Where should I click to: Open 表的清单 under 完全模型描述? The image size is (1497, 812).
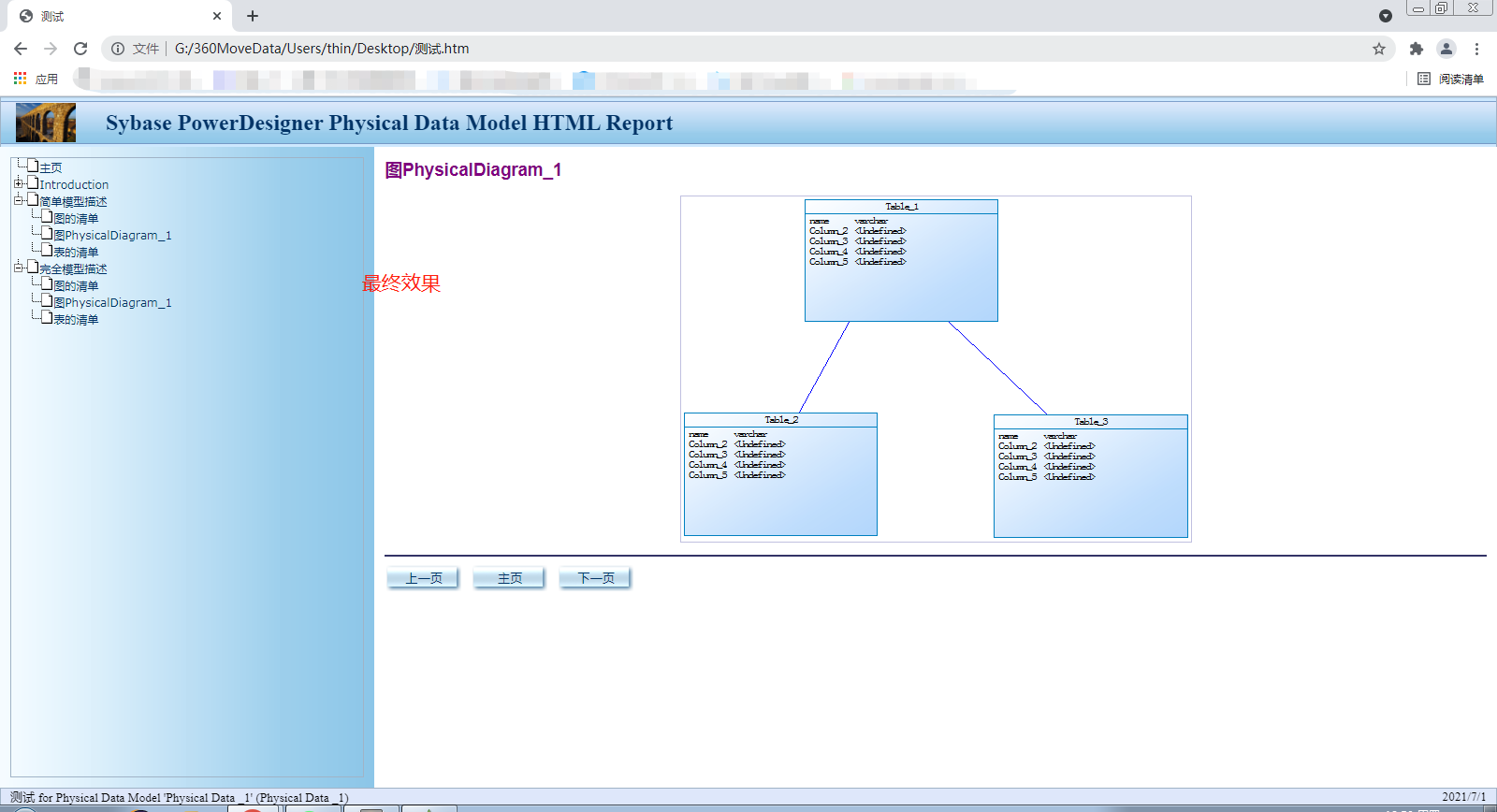tap(76, 320)
